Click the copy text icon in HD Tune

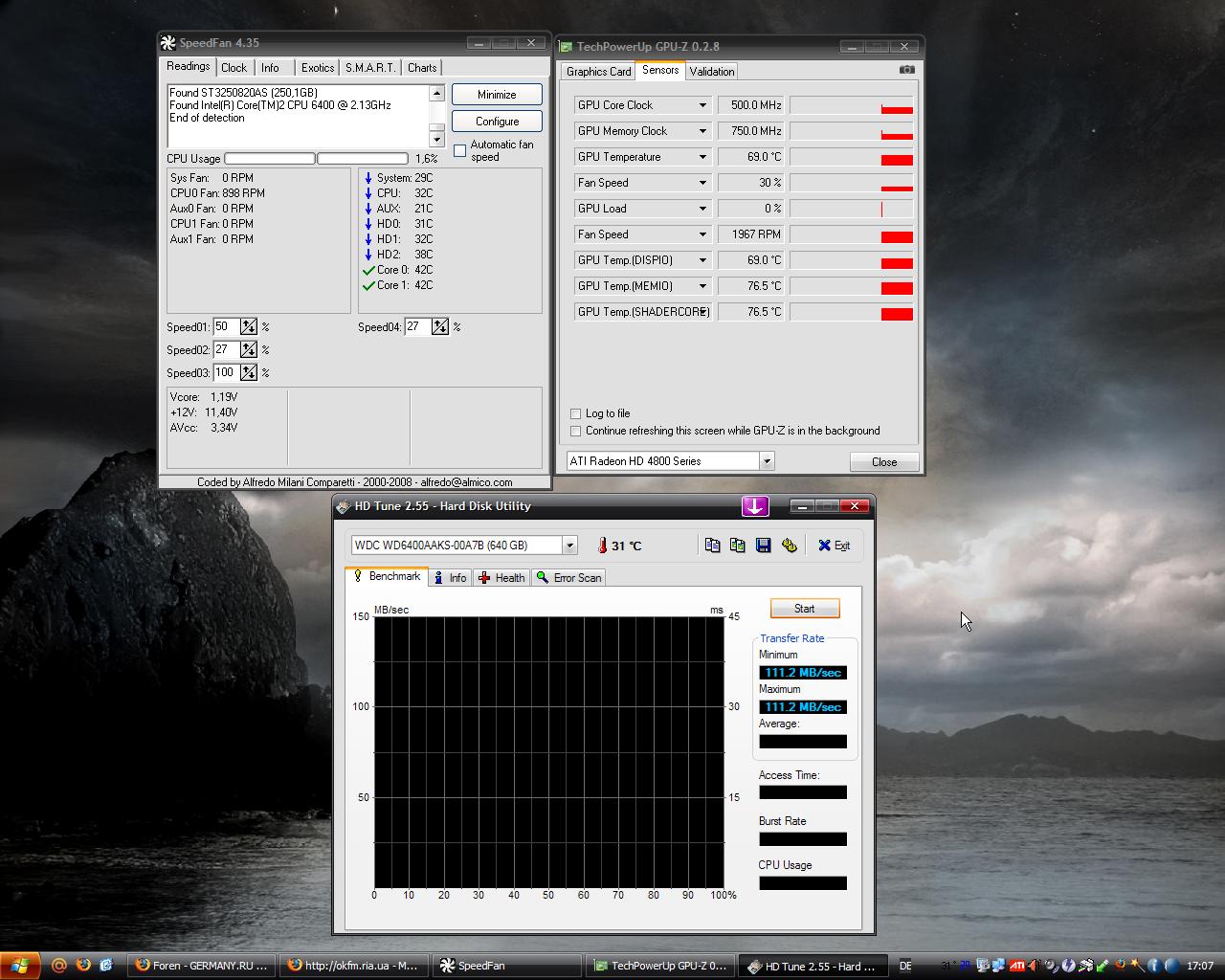712,546
